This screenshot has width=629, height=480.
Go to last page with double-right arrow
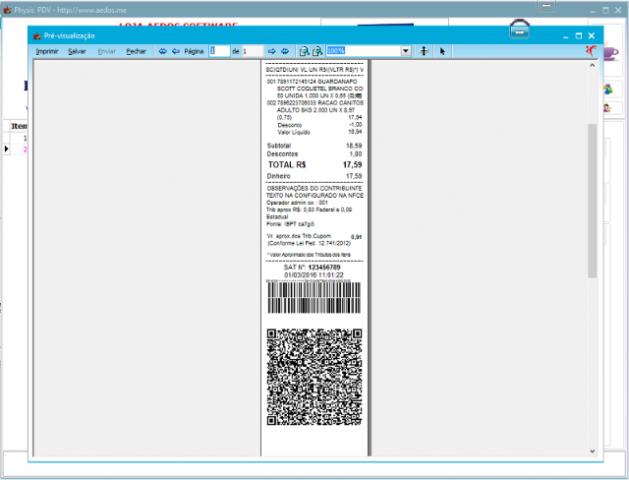[285, 51]
